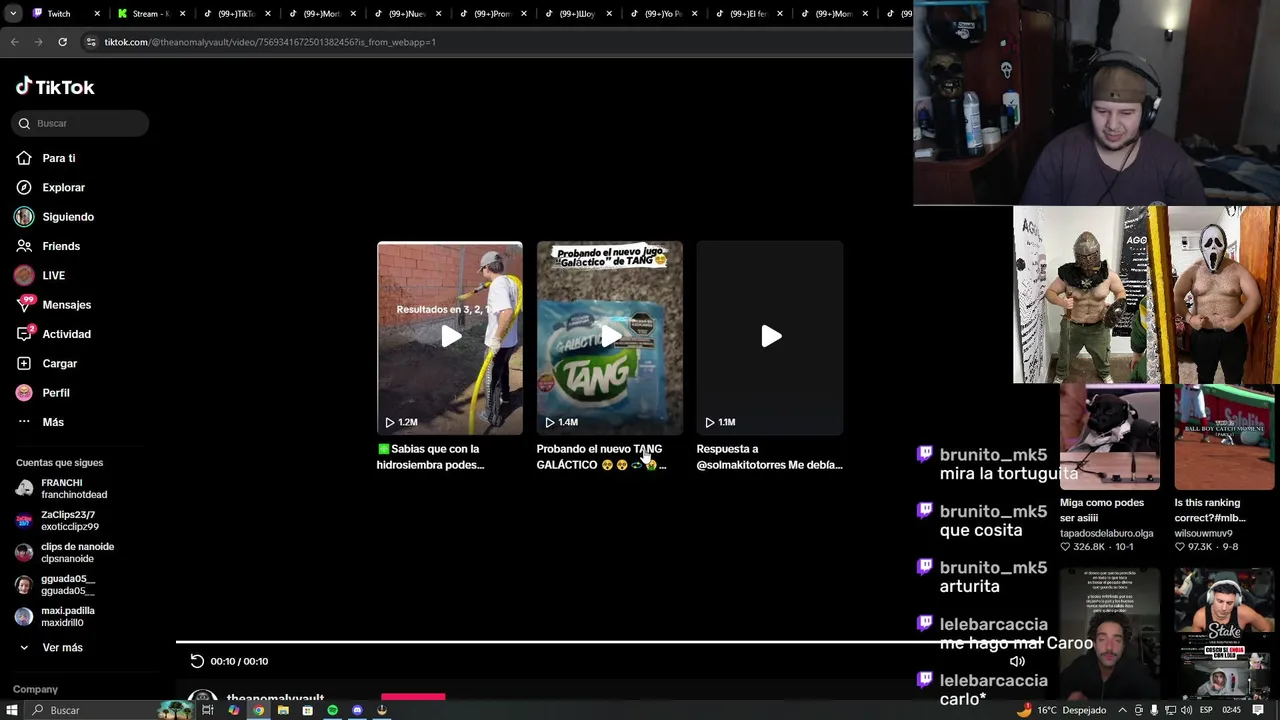1280x720 pixels.
Task: Open the Más three-dots menu
Action: [x=40, y=422]
